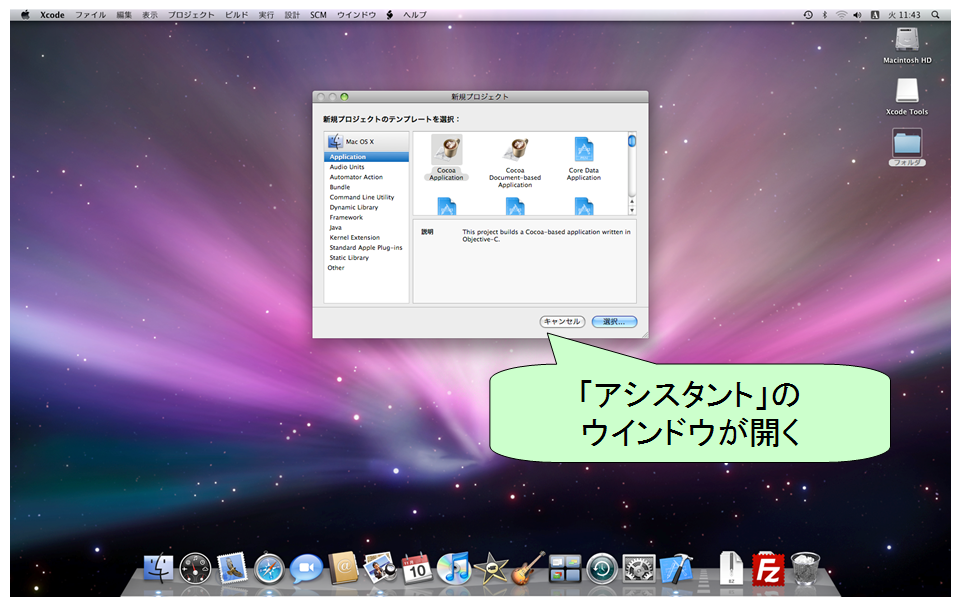Open the ファイル menu
Viewport: 956px width, 602px height.
click(90, 15)
